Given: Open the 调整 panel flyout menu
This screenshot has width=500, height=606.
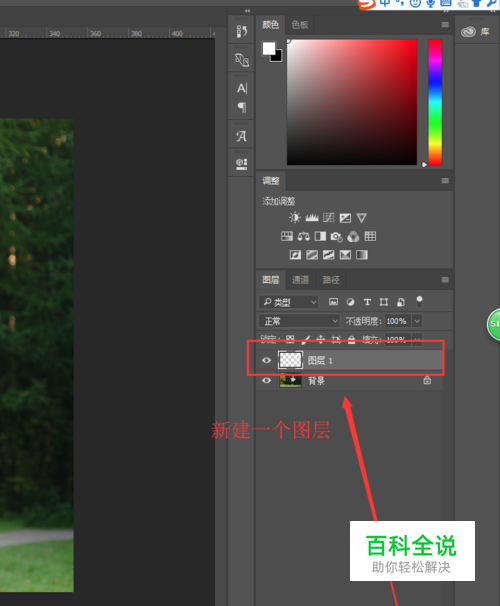Looking at the screenshot, I should pos(445,181).
